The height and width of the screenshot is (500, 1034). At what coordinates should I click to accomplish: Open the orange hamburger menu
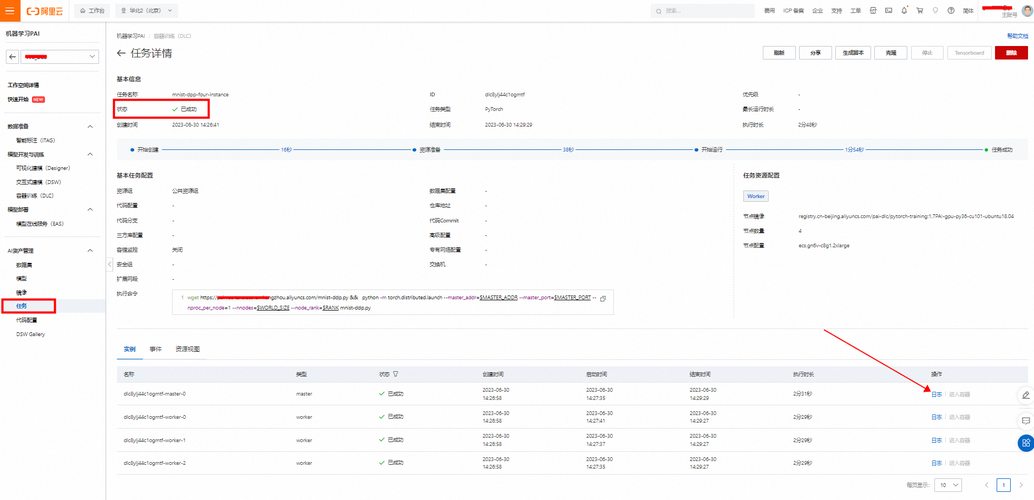point(9,11)
